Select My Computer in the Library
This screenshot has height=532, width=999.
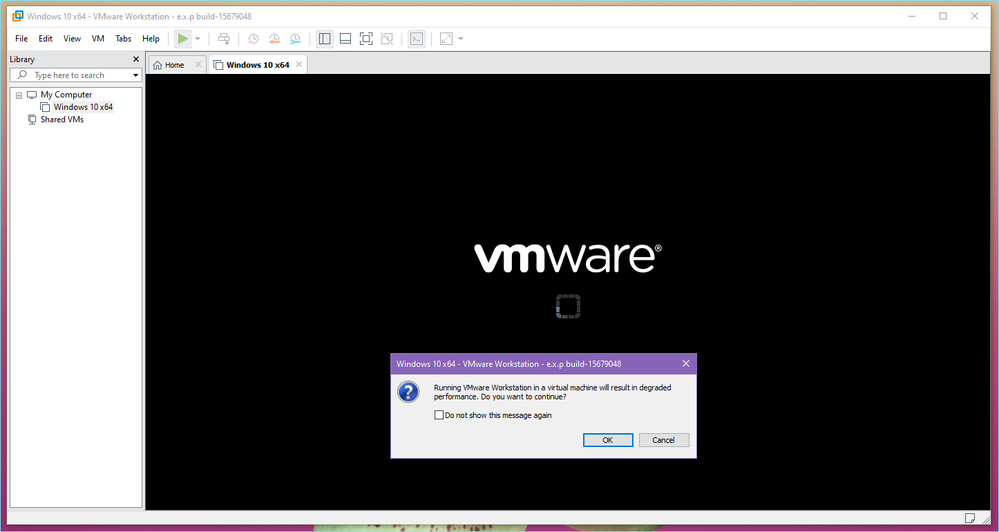pos(66,94)
